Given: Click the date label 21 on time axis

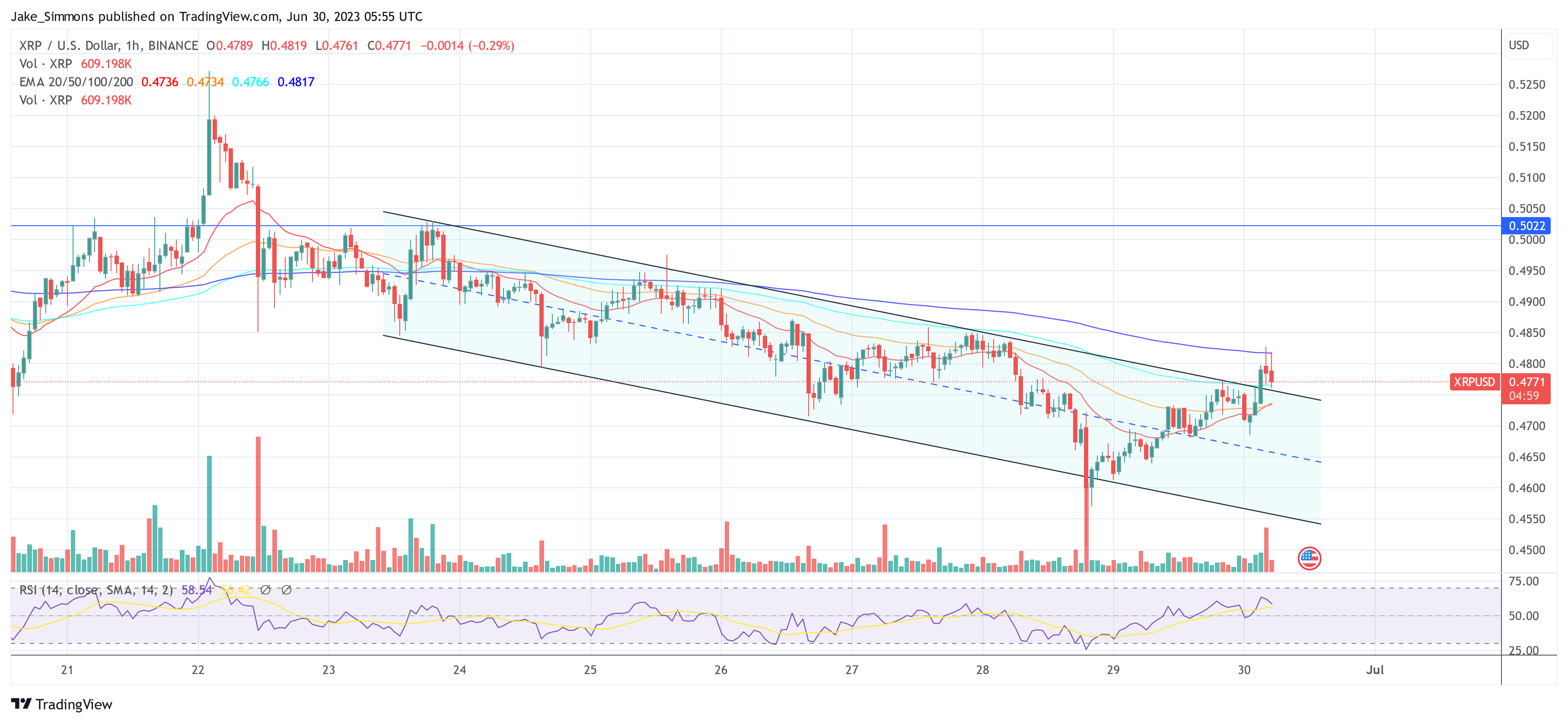Looking at the screenshot, I should tap(67, 670).
